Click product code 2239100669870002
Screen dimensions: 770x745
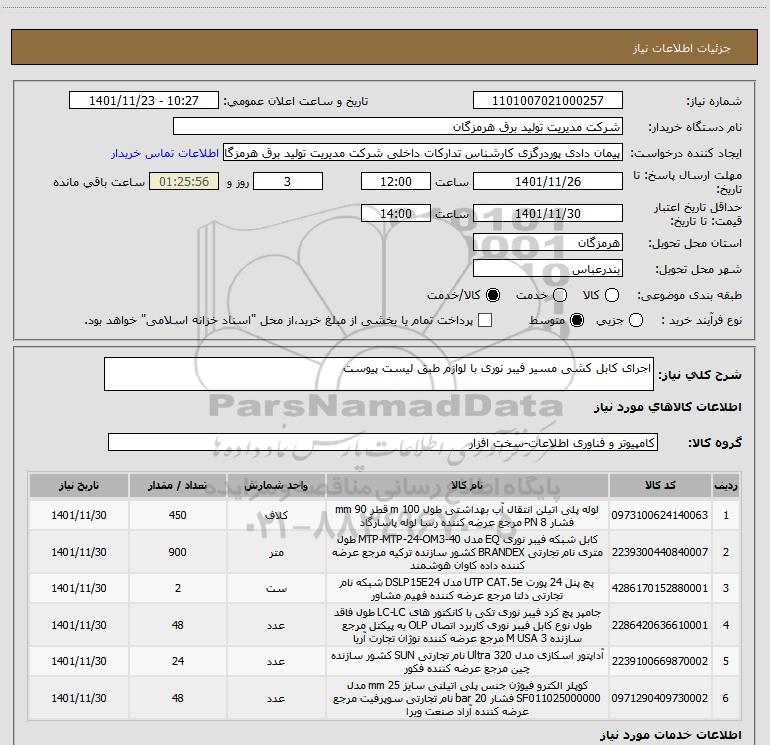click(x=660, y=662)
